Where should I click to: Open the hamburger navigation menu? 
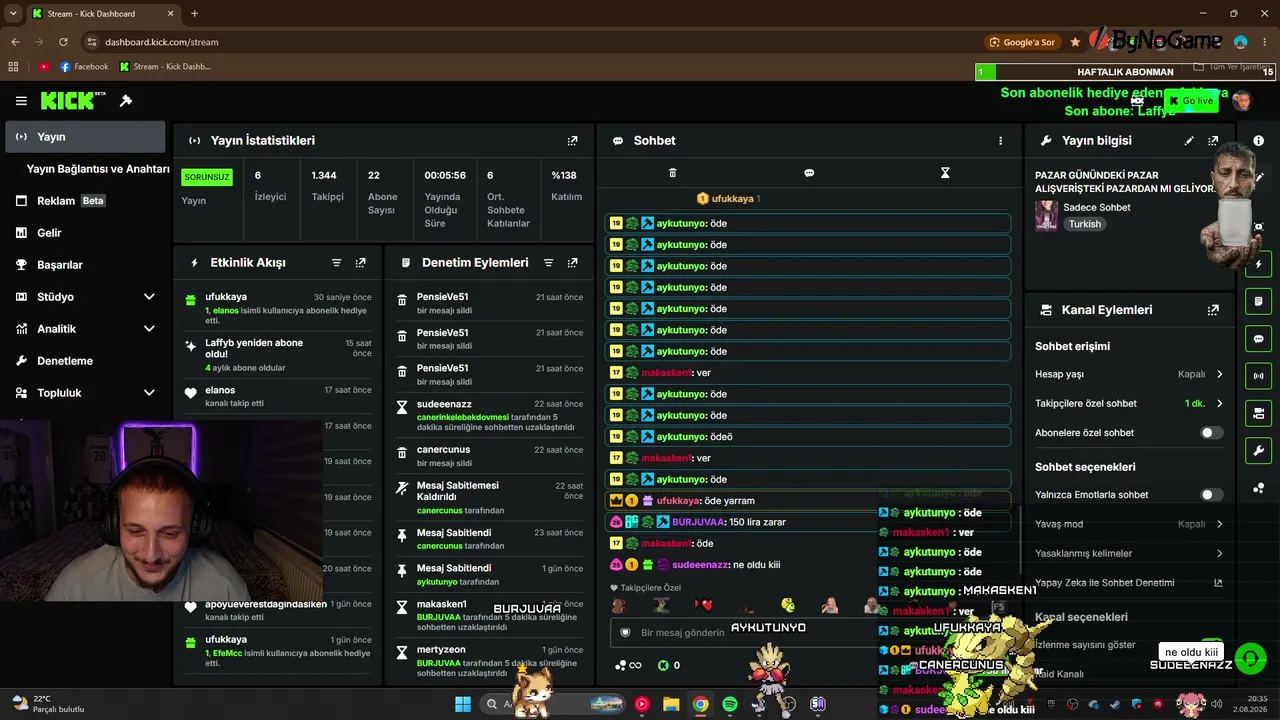(x=21, y=101)
